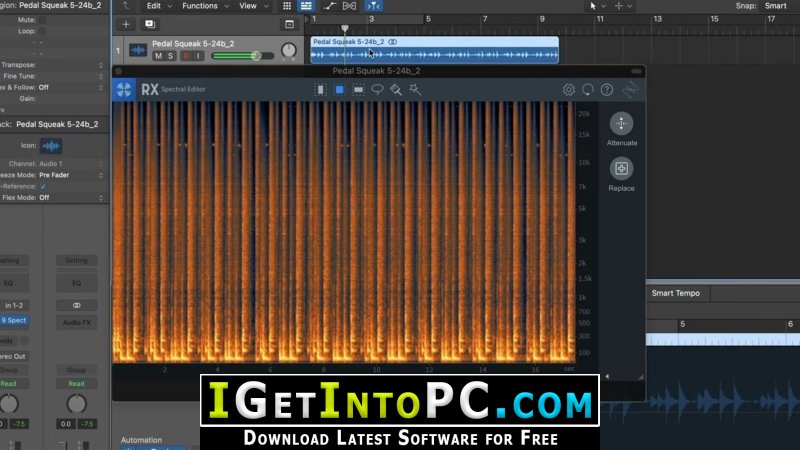800x450 pixels.
Task: Click the right channel strip Group slot
Action: click(x=77, y=370)
